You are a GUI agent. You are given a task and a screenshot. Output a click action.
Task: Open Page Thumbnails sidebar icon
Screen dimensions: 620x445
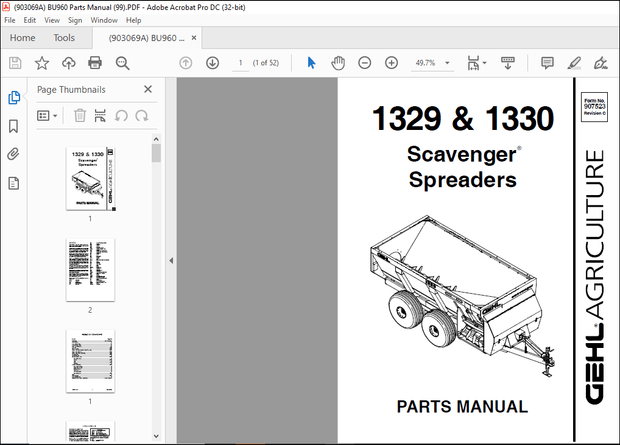[14, 97]
